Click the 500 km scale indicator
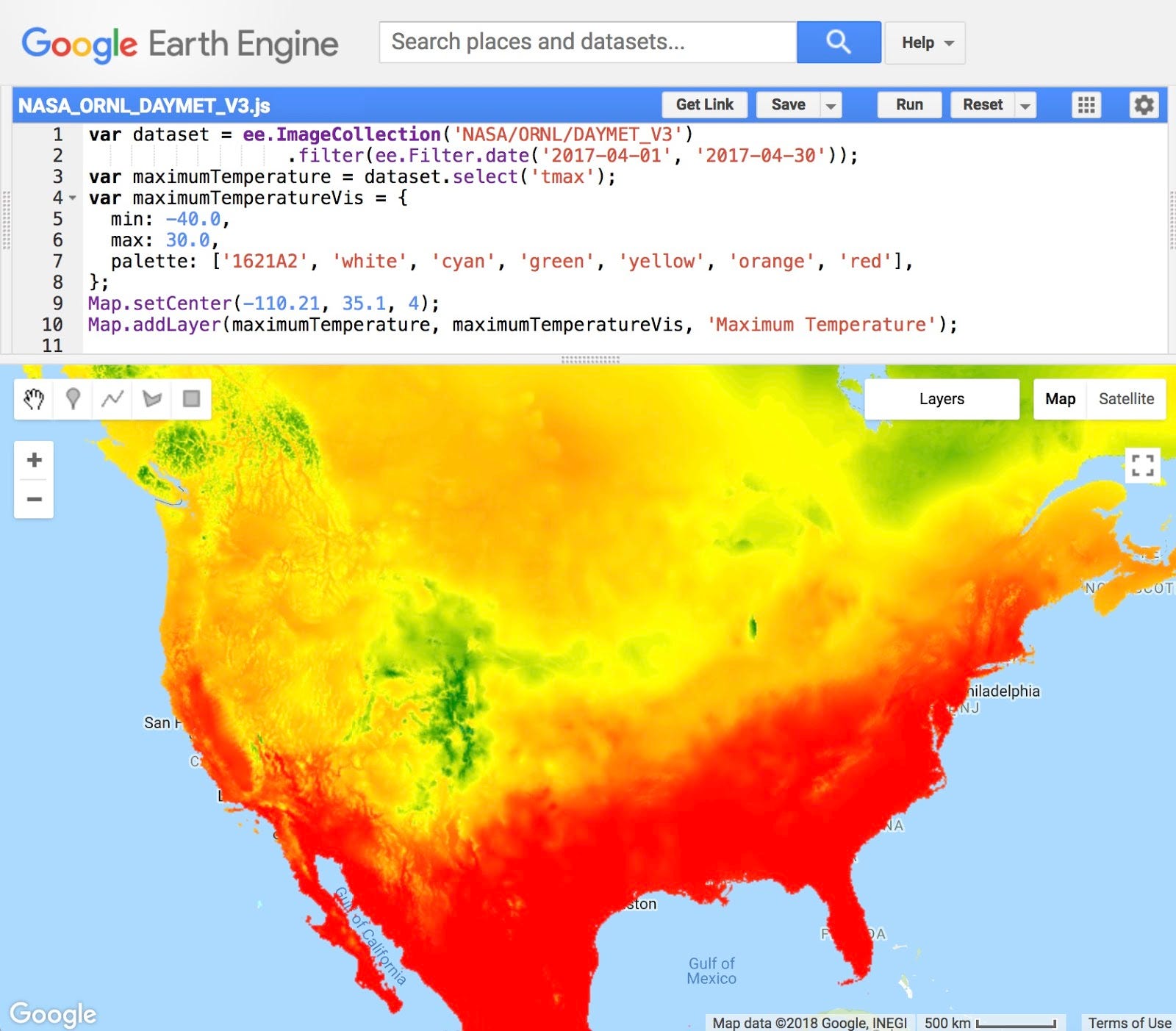Viewport: 1176px width, 1031px height. [990, 1023]
